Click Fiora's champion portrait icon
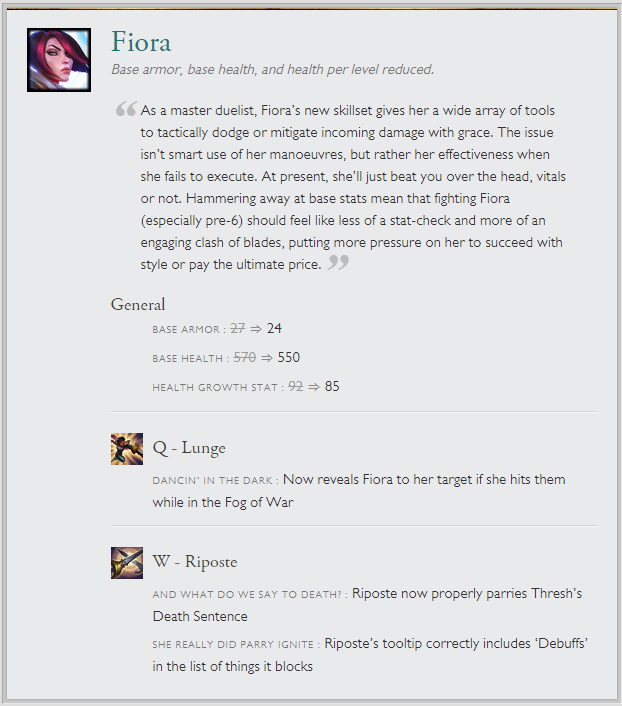The image size is (622, 706). click(59, 60)
